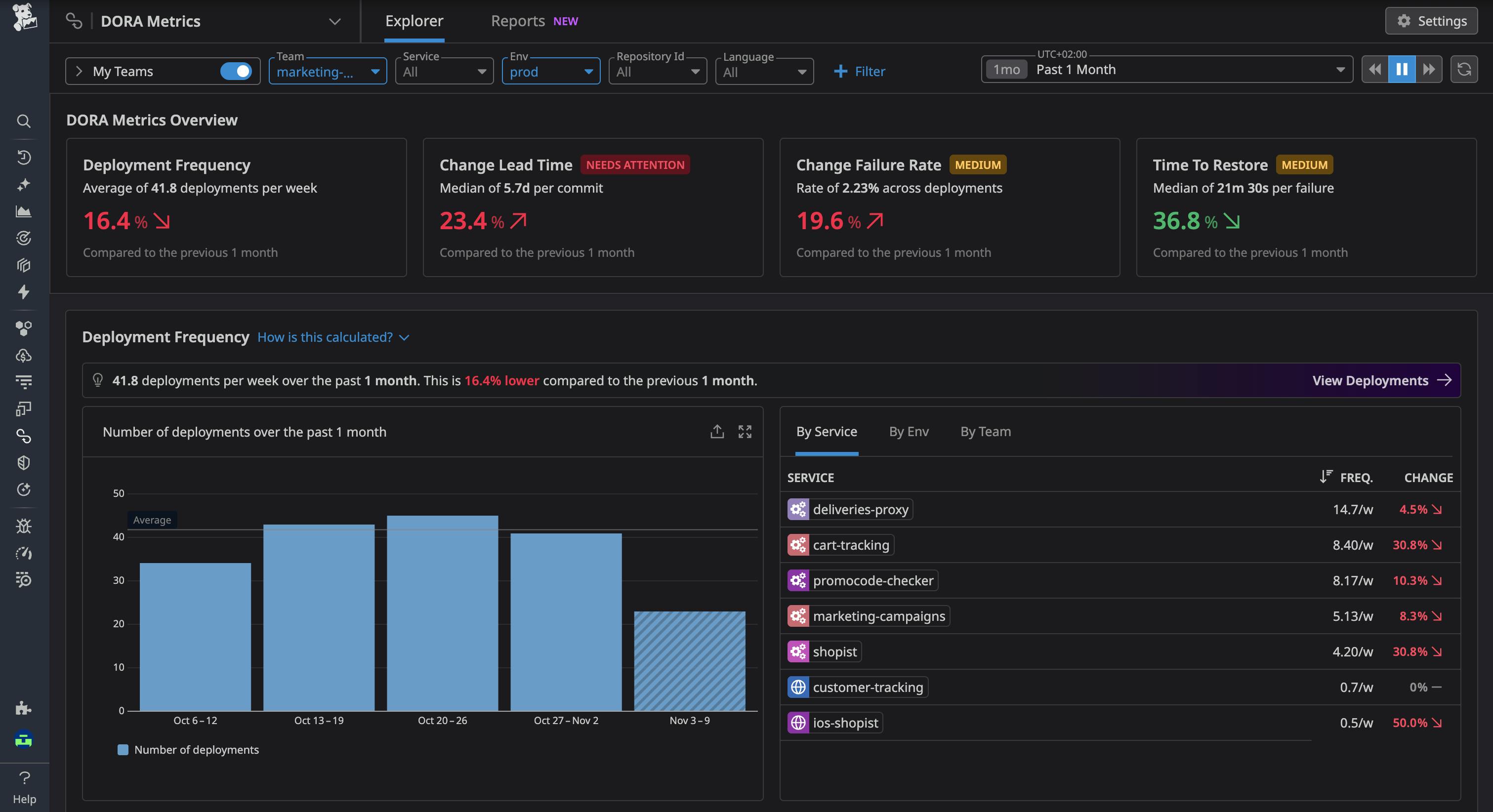Toggle the My Teams switch off
Viewport: 1493px width, 812px height.
click(x=237, y=71)
